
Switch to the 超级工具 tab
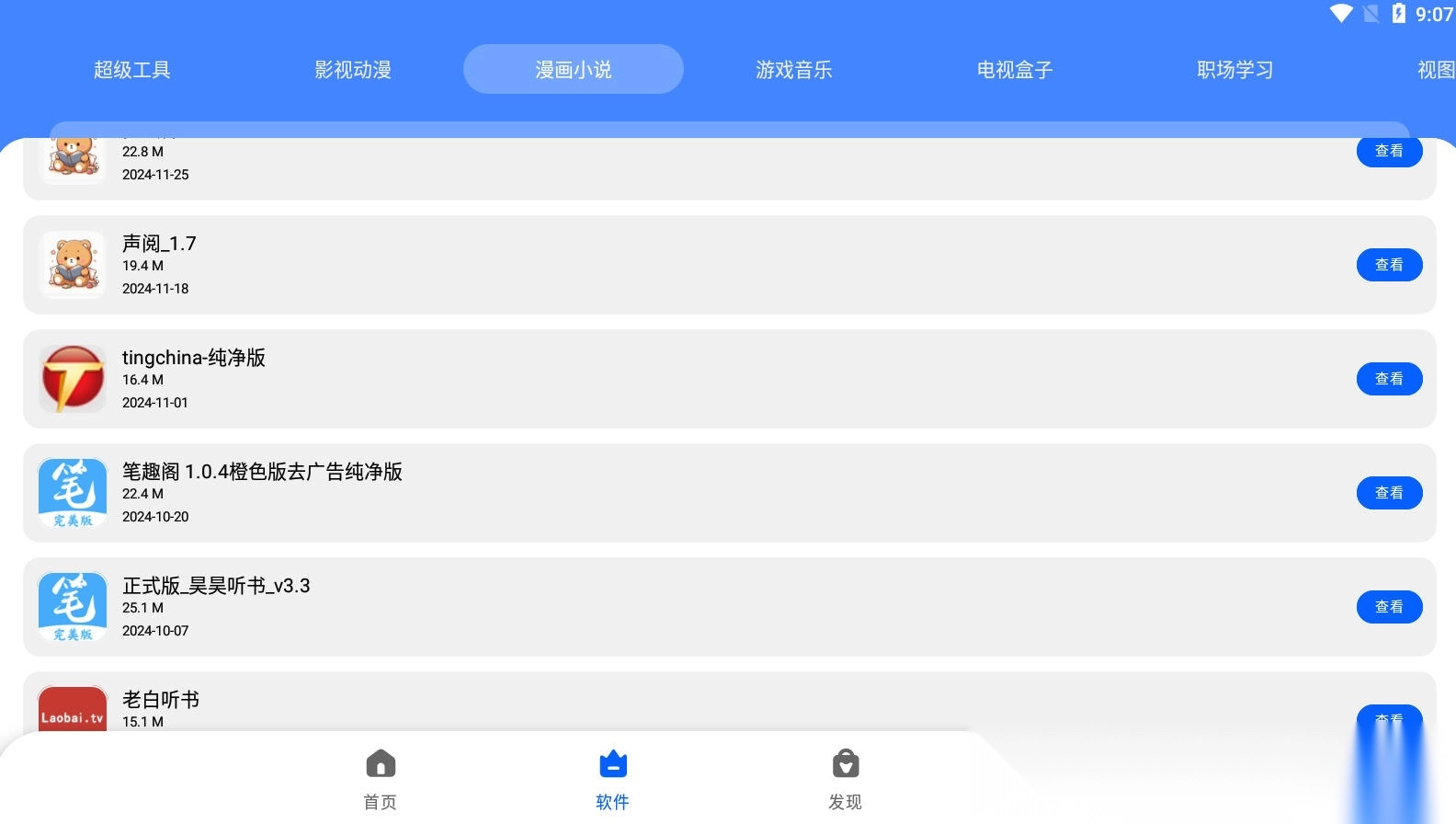coord(132,70)
